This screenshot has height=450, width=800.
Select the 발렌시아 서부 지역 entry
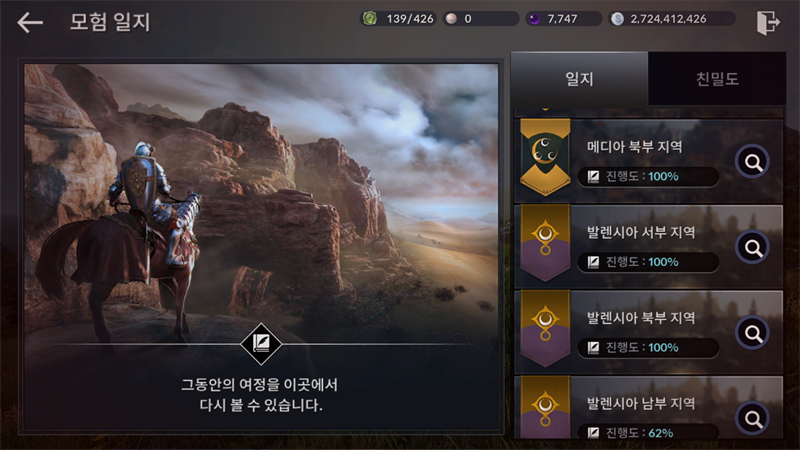coord(648,247)
